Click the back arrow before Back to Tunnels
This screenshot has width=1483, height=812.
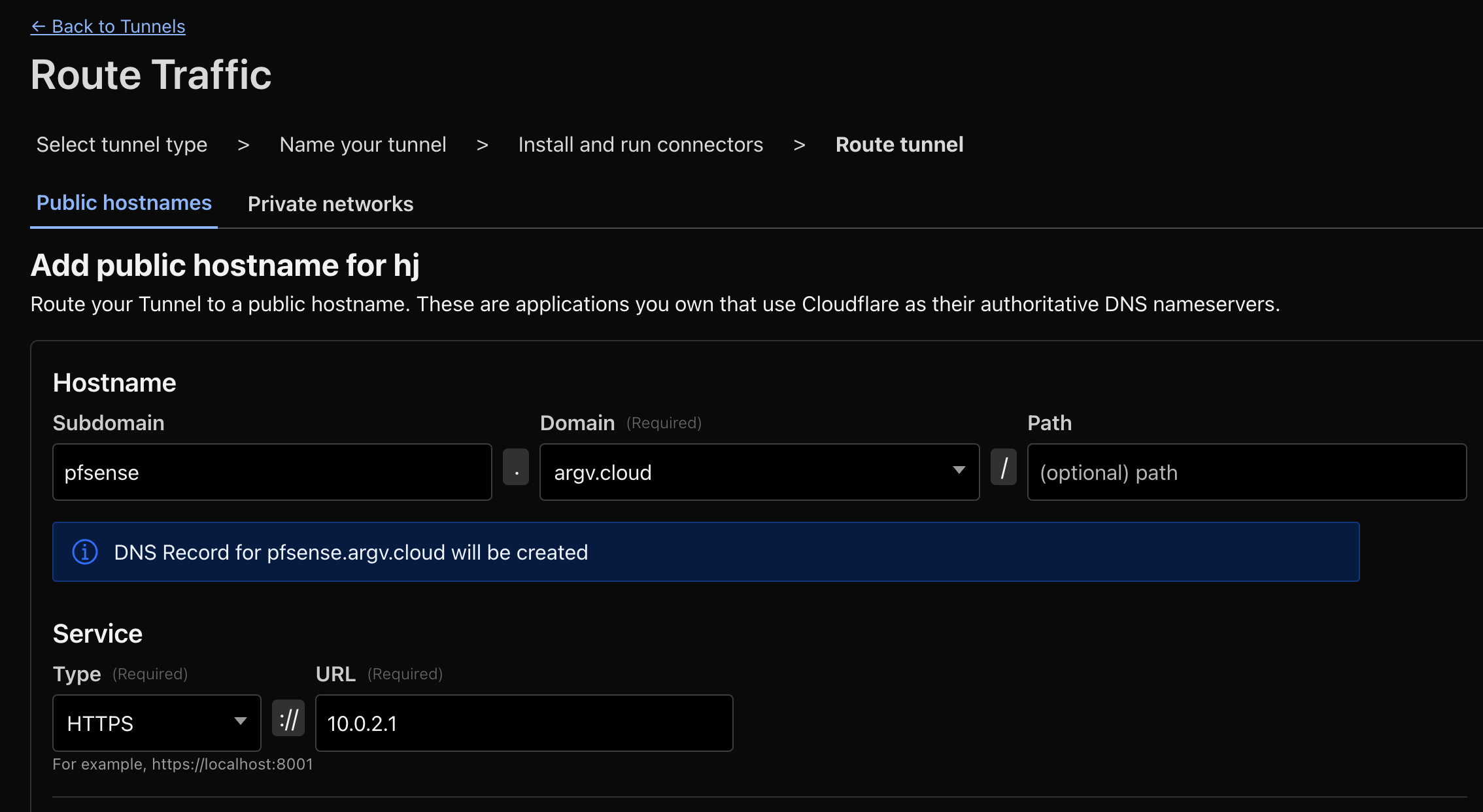tap(39, 26)
